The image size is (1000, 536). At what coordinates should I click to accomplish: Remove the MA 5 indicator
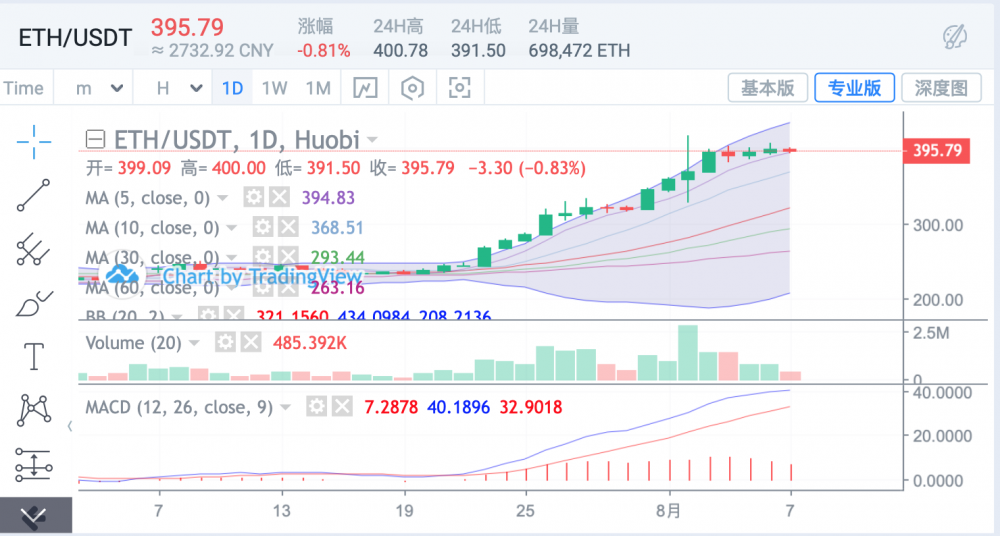(x=279, y=197)
